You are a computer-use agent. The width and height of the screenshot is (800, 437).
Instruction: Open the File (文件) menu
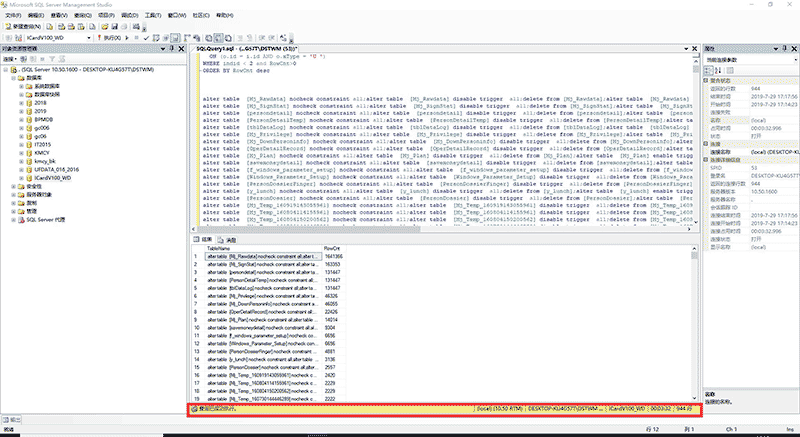click(13, 15)
